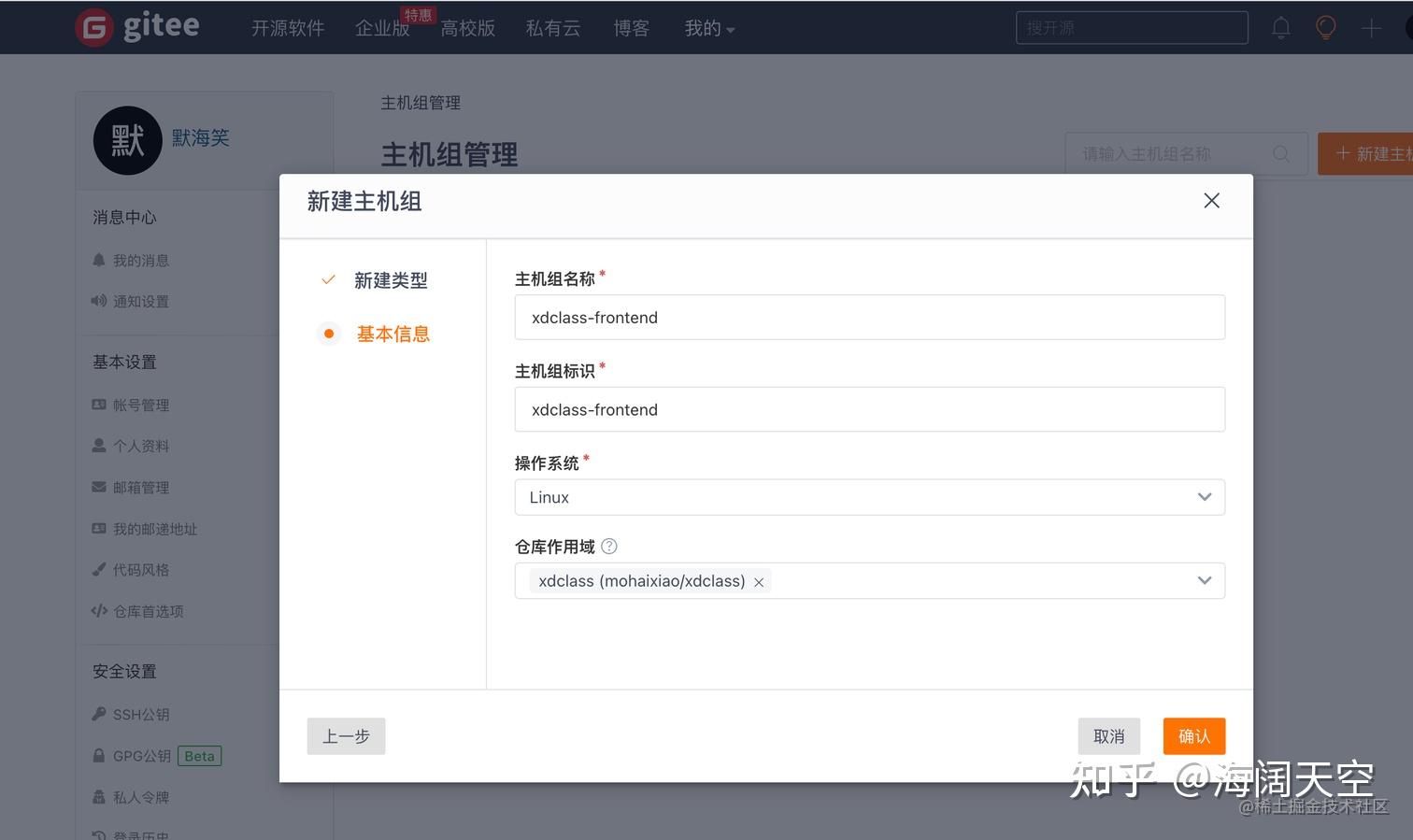Expand the 仓库作用域 dropdown
The height and width of the screenshot is (840, 1413).
pyautogui.click(x=1204, y=580)
